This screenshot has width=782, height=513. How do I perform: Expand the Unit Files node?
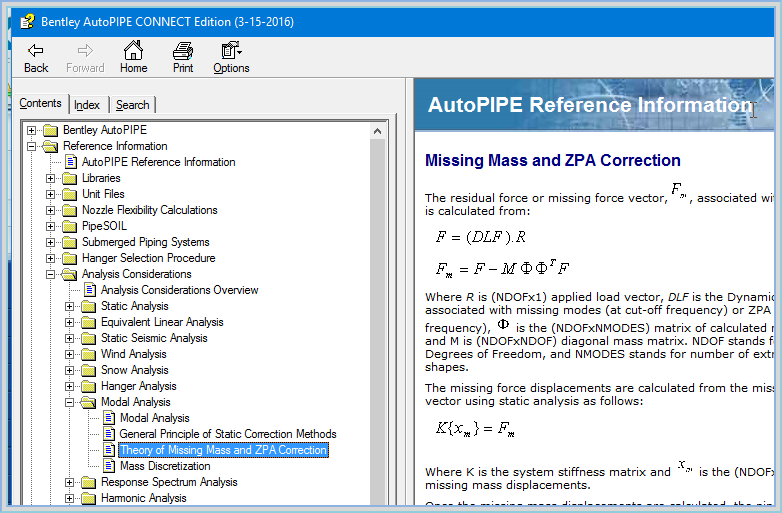point(50,194)
